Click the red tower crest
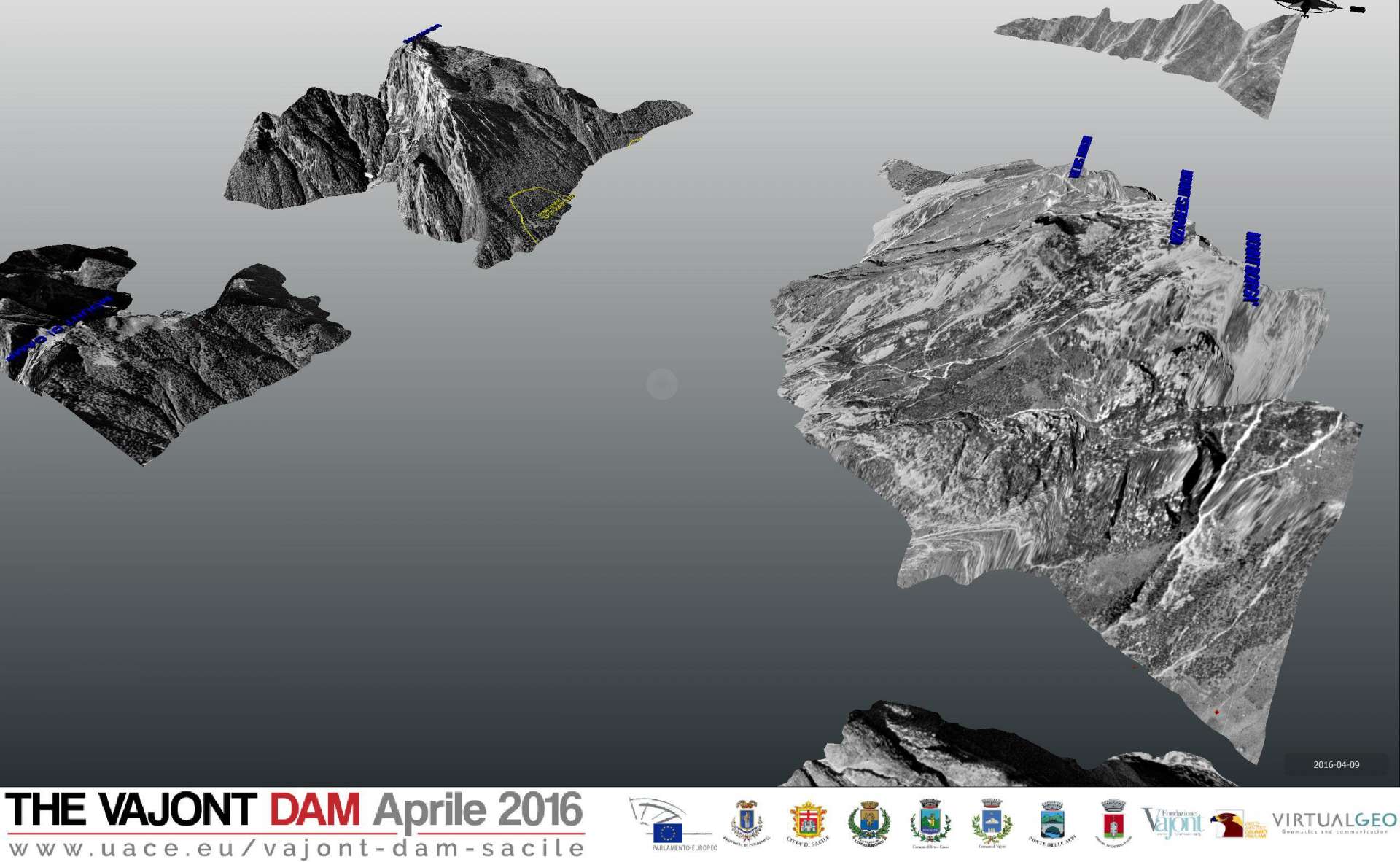Screen dimensions: 1400x862 click(x=1113, y=823)
